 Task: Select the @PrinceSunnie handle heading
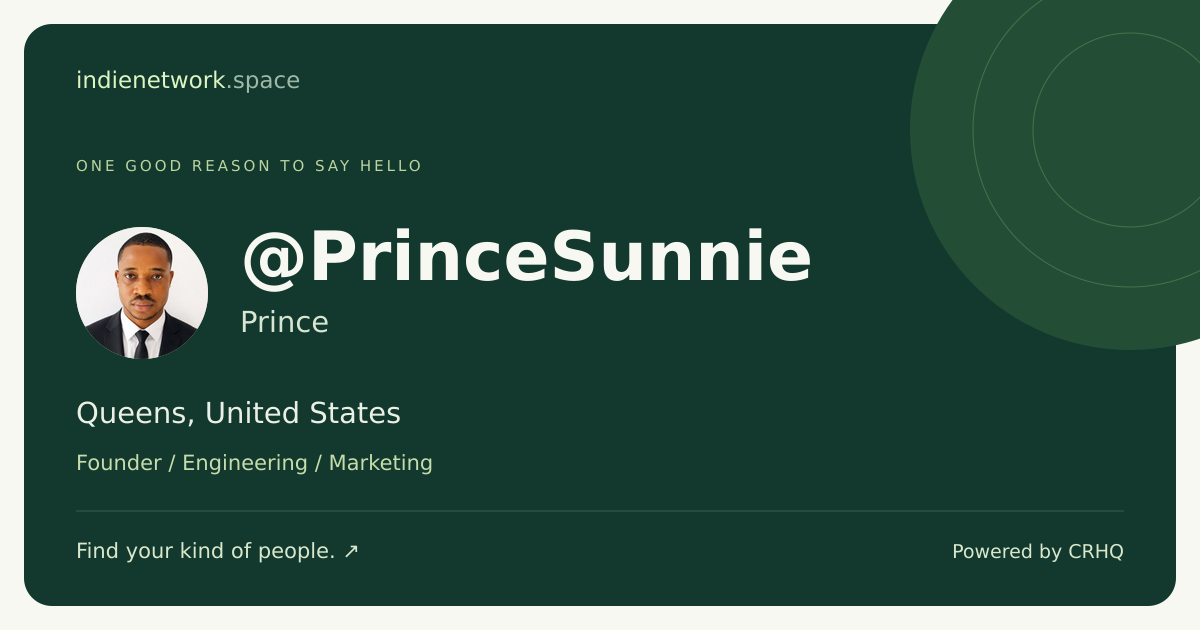526,258
